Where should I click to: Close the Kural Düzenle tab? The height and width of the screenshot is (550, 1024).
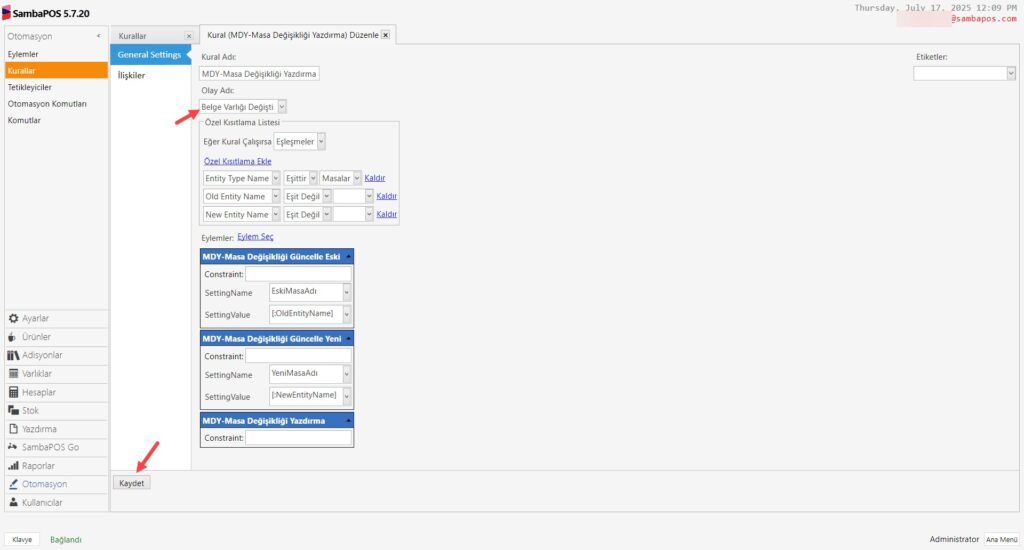tap(386, 35)
